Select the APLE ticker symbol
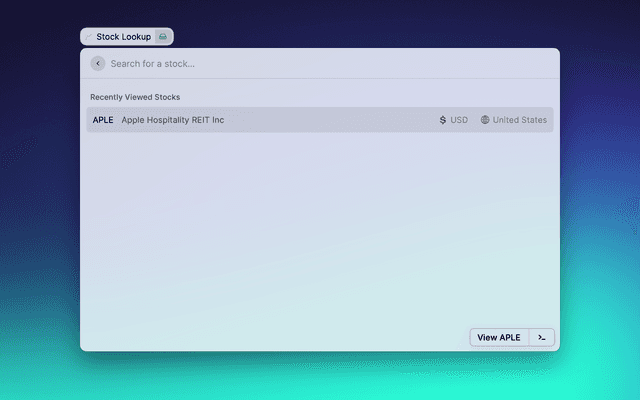 (103, 120)
